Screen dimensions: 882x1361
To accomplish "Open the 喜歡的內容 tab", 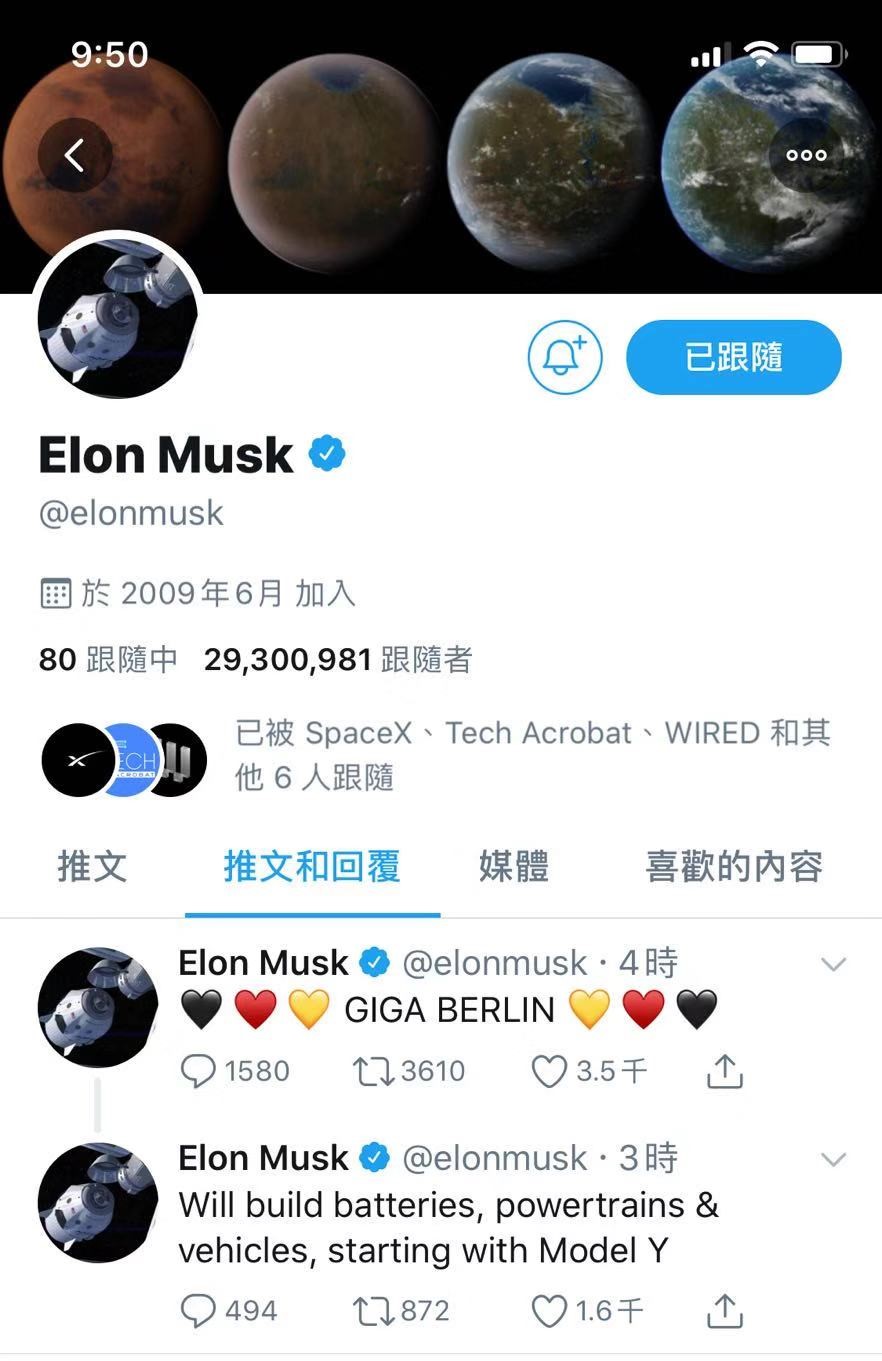I will (x=734, y=866).
